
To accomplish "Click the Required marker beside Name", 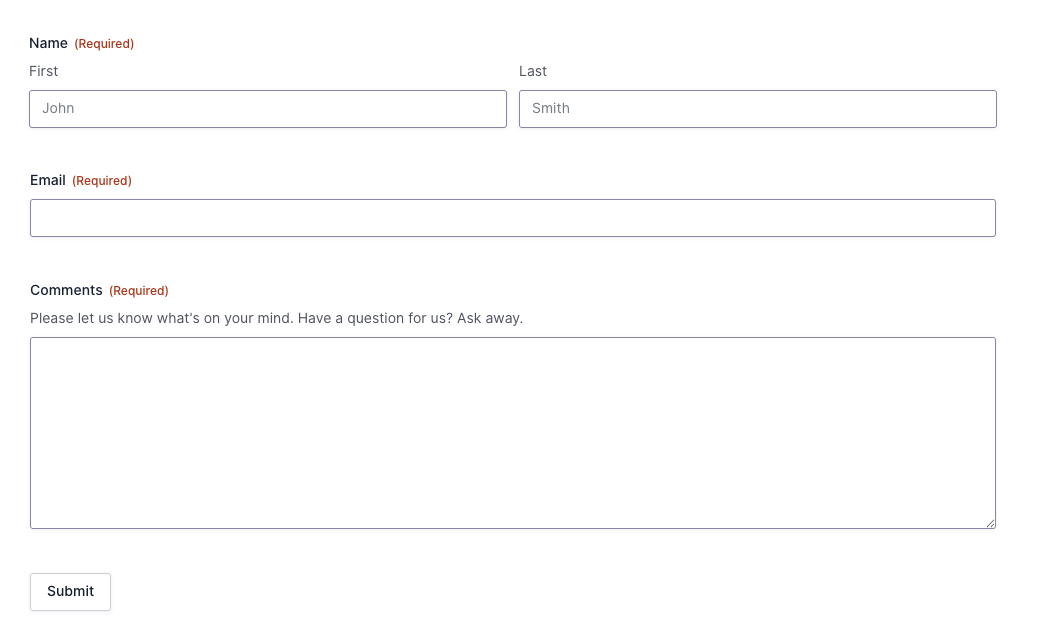I will pos(104,44).
